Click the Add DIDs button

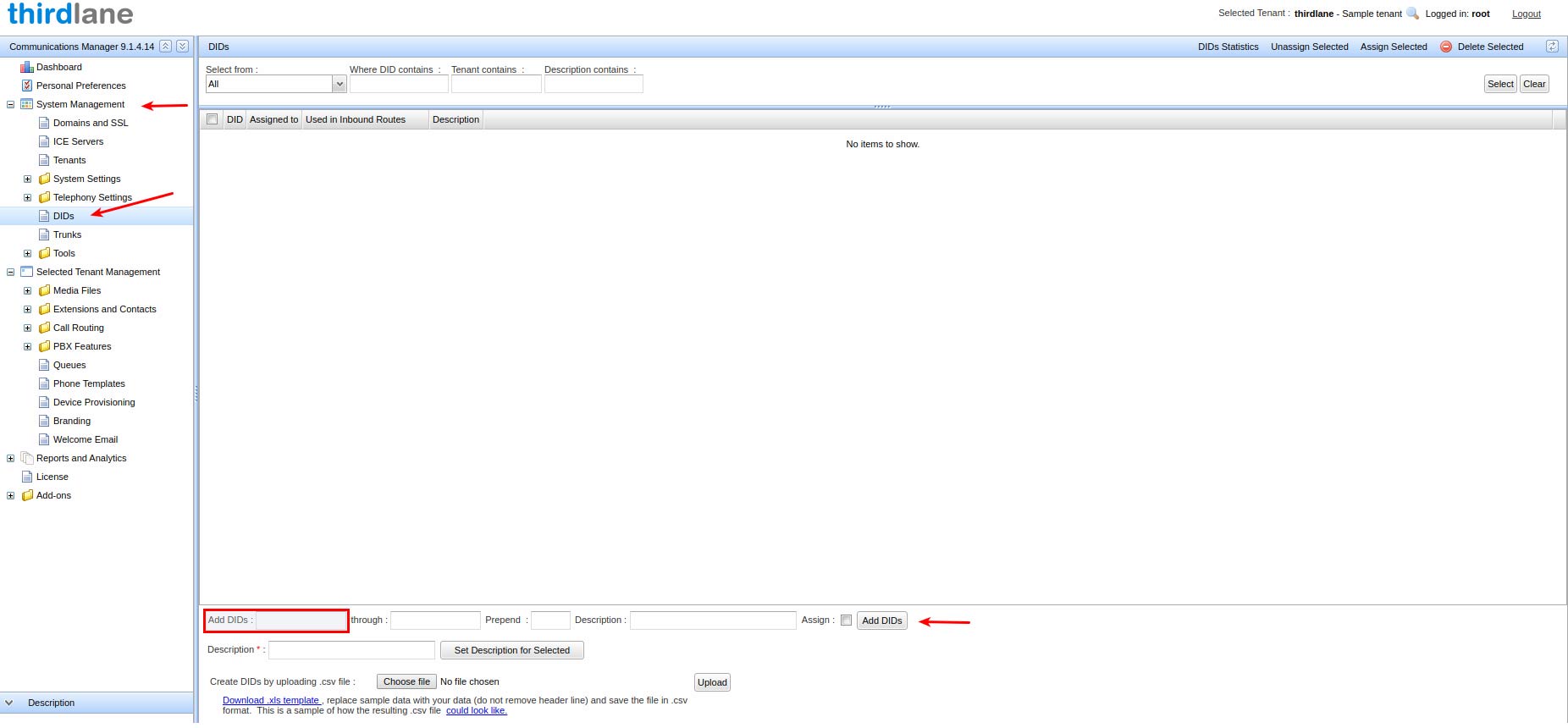[881, 620]
